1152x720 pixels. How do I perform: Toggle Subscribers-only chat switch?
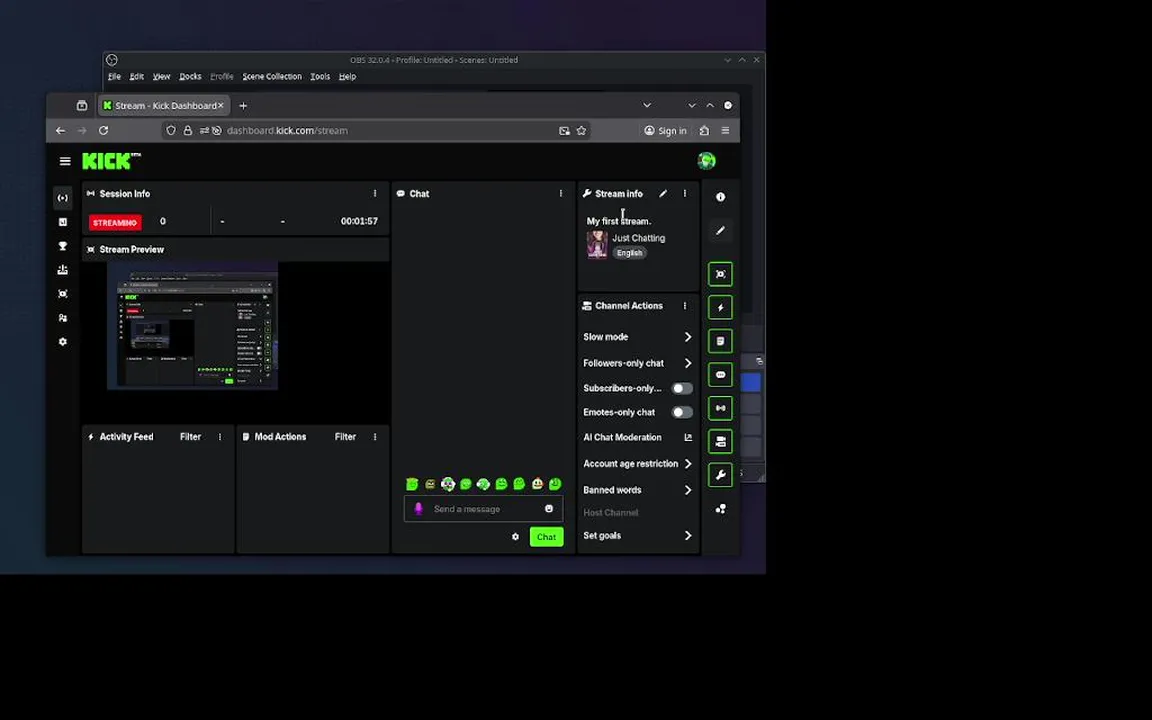(x=682, y=388)
